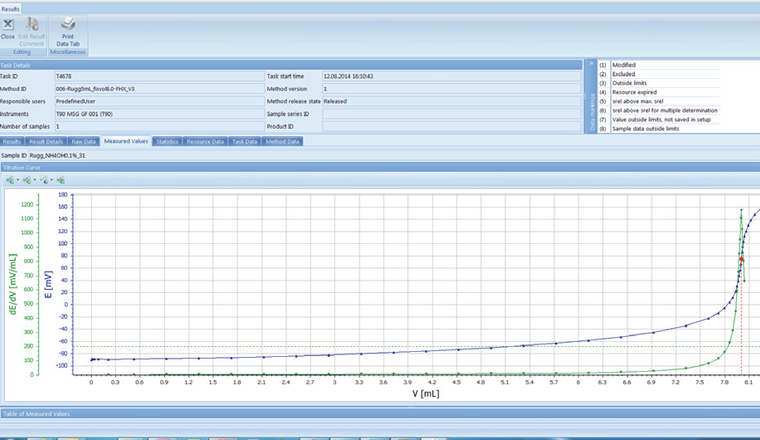The image size is (760, 440).
Task: Click fourth green chart tool icon
Action: click(62, 181)
